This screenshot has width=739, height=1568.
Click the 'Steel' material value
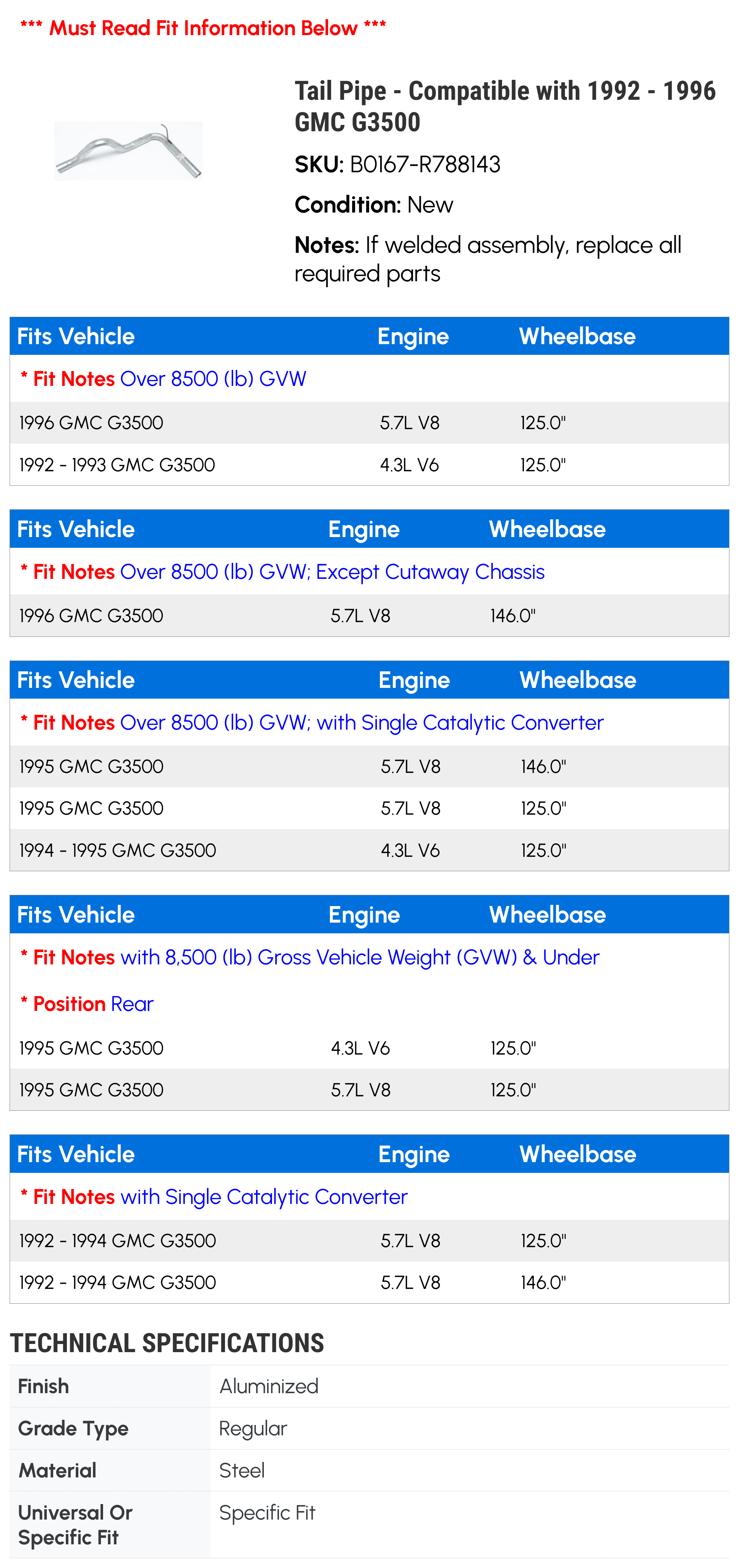(x=242, y=1471)
